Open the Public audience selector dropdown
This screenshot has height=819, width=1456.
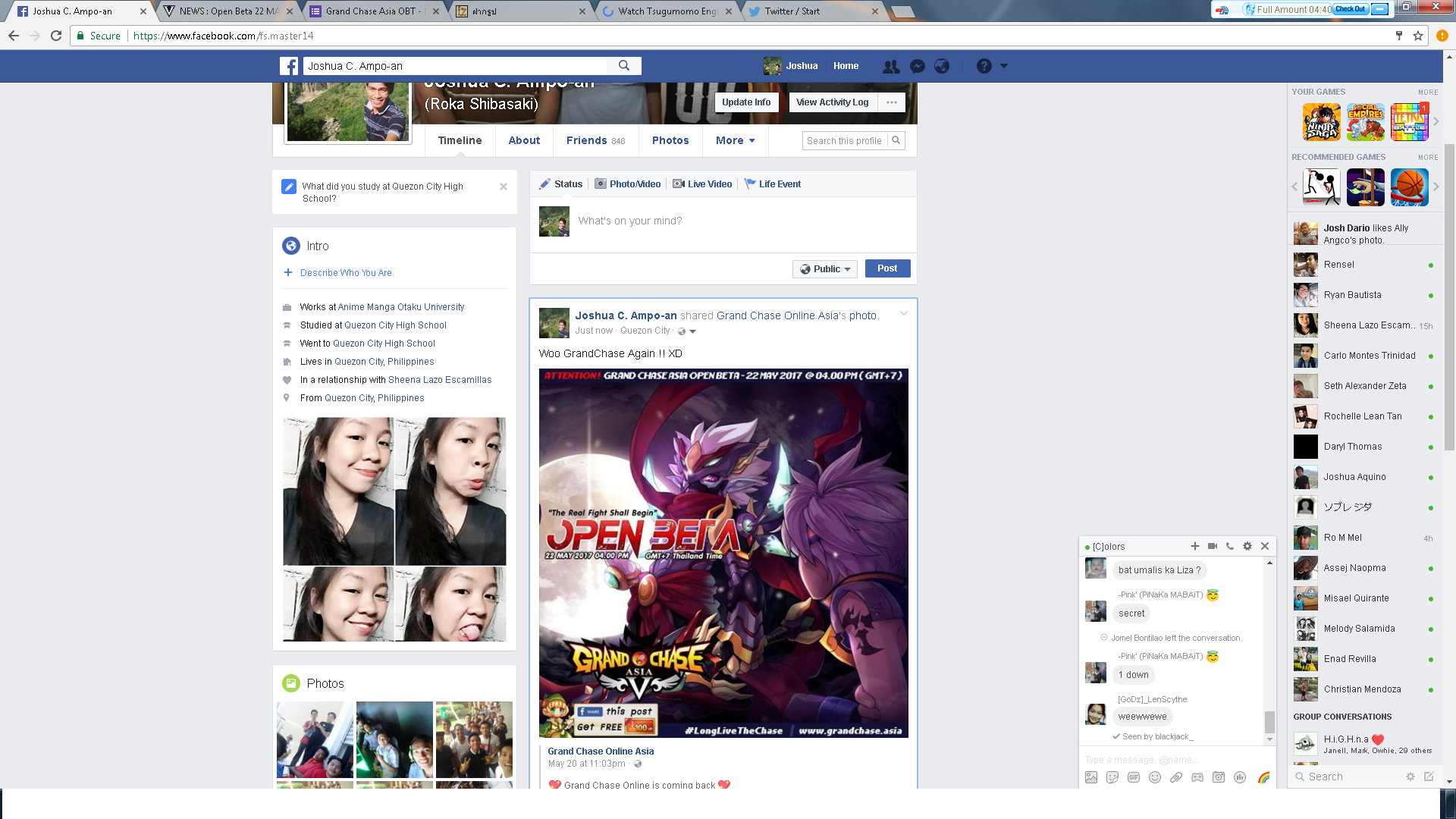[825, 269]
